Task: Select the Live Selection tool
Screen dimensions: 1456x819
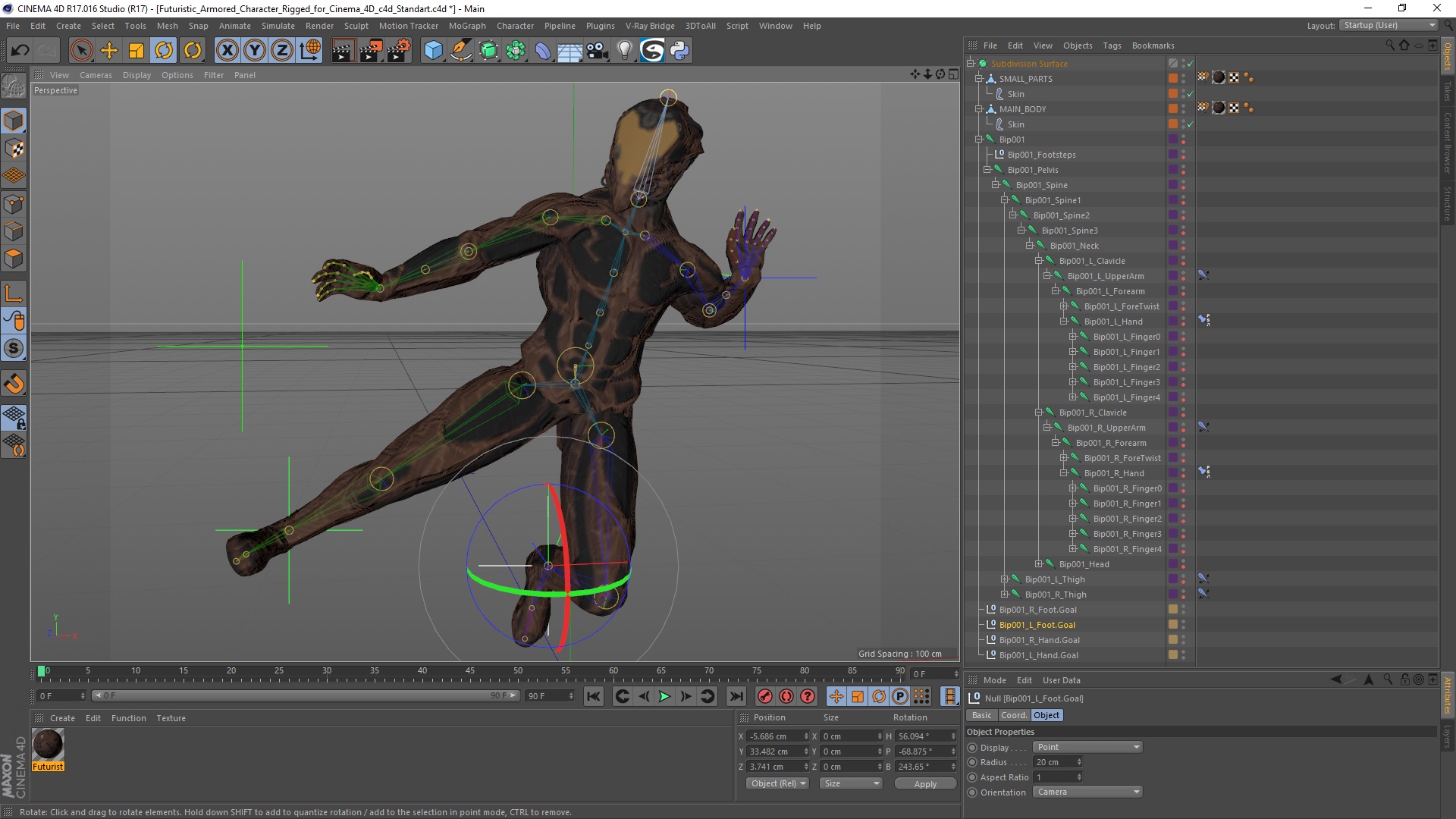Action: point(81,51)
